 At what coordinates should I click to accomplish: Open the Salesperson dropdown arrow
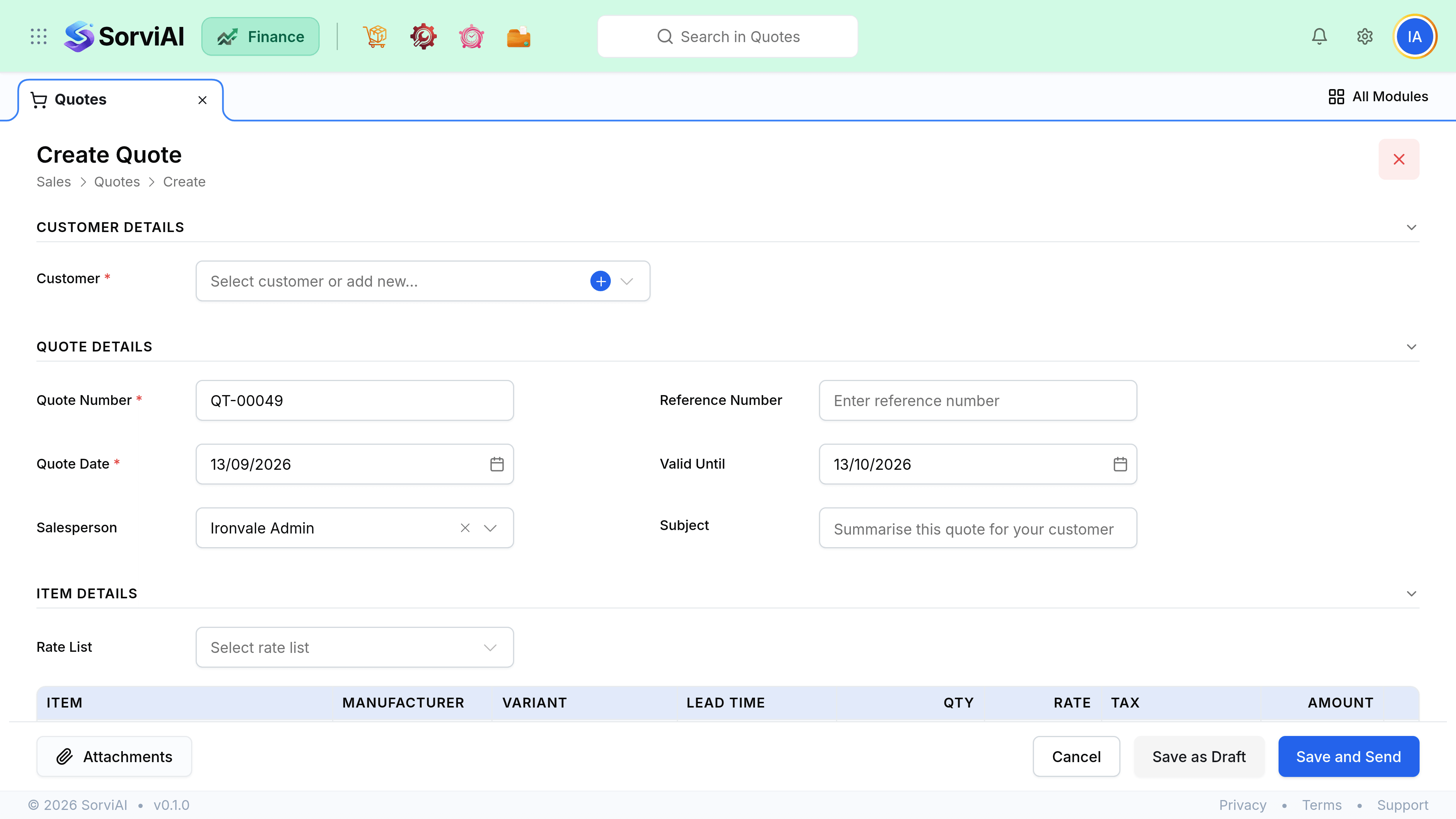tap(490, 528)
